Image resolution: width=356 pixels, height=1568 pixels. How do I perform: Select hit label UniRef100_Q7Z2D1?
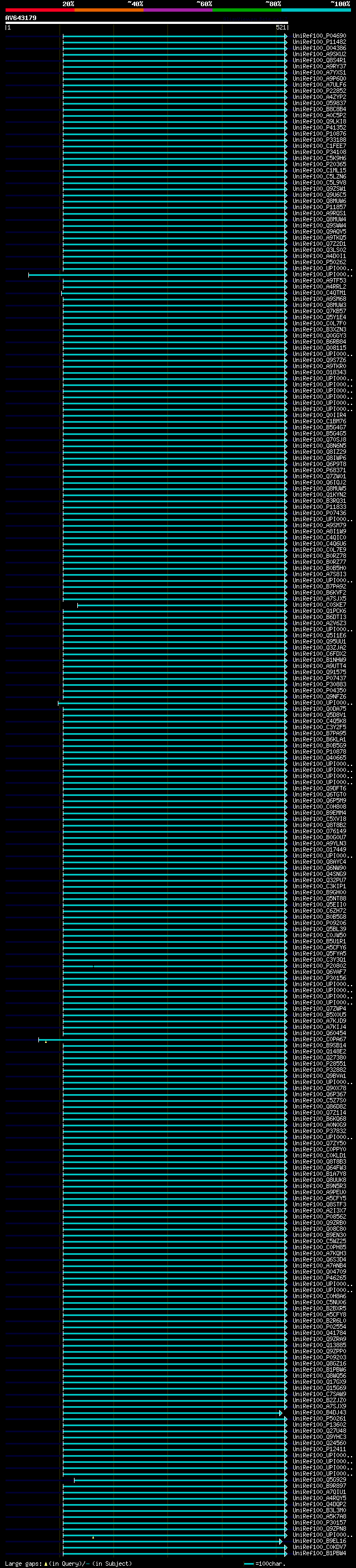coord(319,244)
